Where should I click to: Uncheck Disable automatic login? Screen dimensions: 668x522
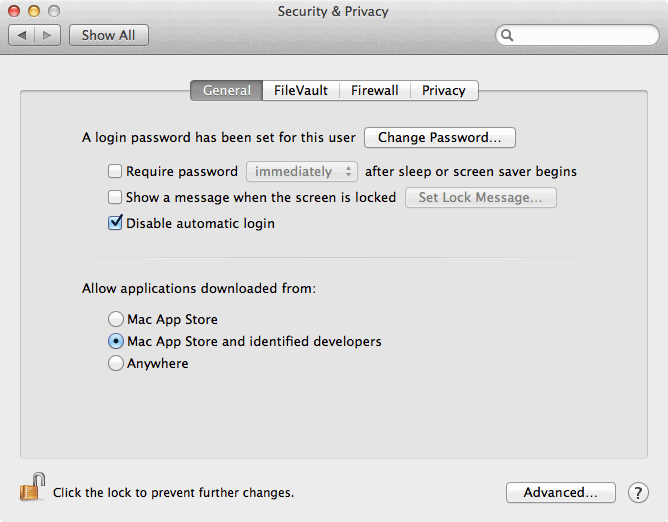115,223
